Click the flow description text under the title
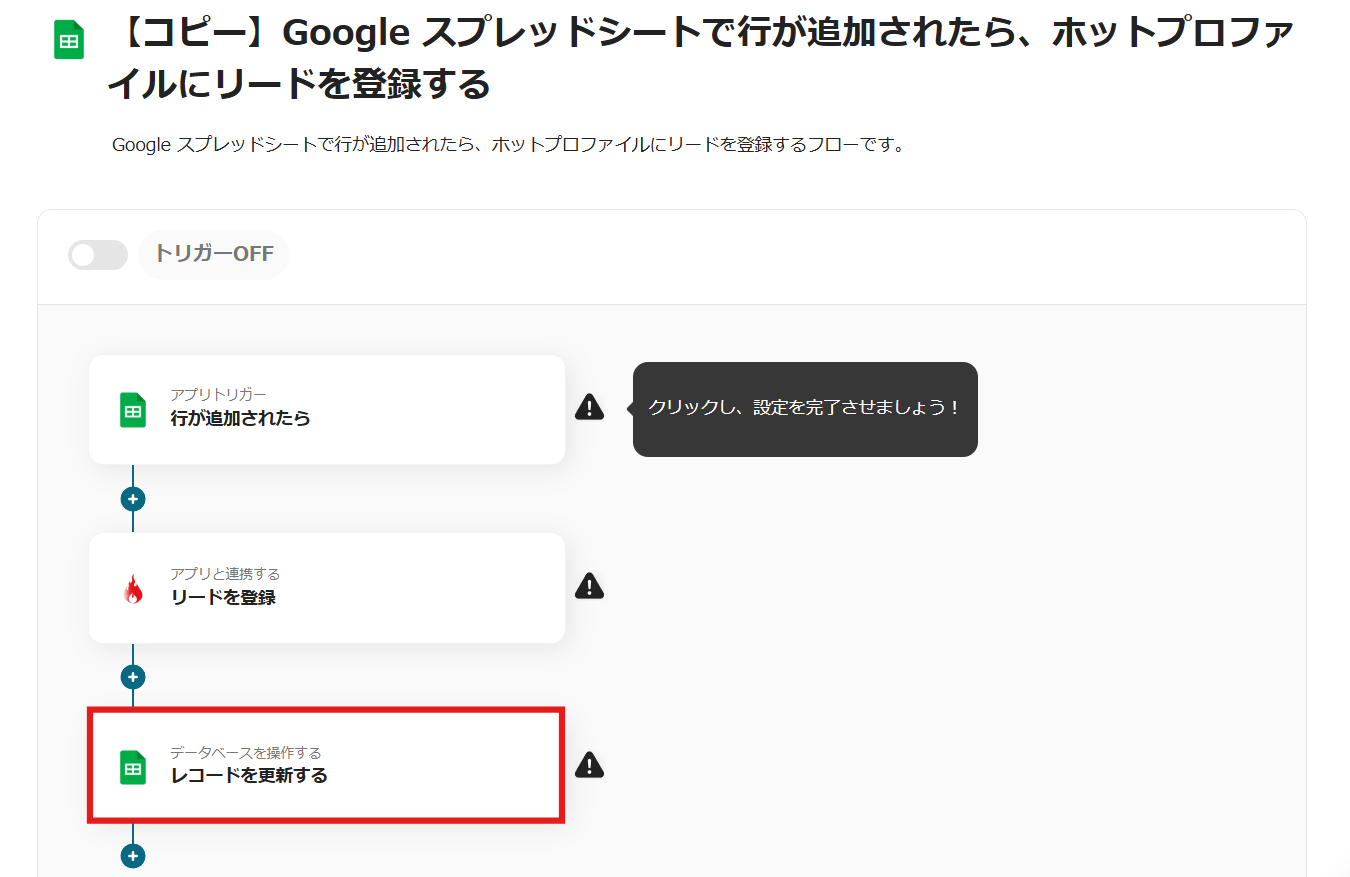Image resolution: width=1350 pixels, height=877 pixels. tap(508, 145)
